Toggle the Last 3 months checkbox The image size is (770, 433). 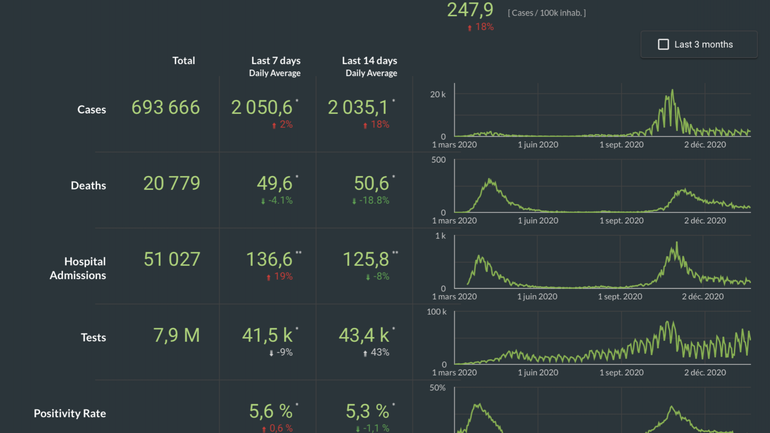tap(663, 45)
